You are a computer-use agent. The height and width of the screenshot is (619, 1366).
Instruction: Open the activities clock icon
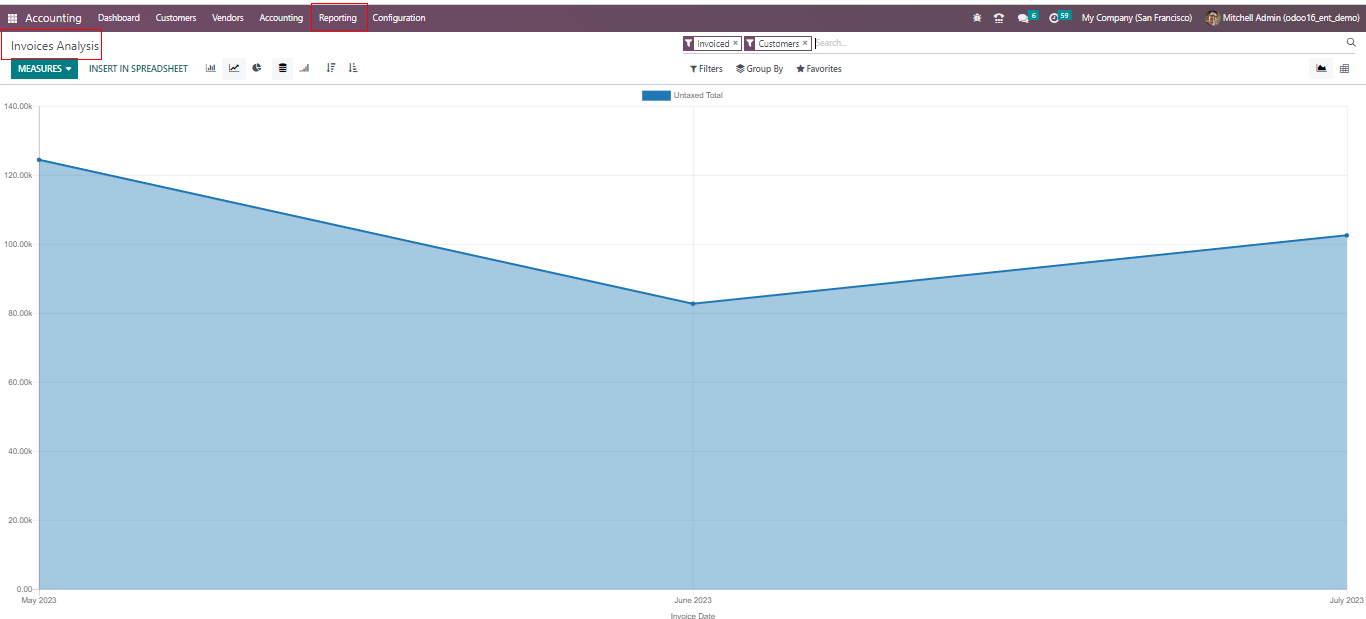click(1054, 18)
